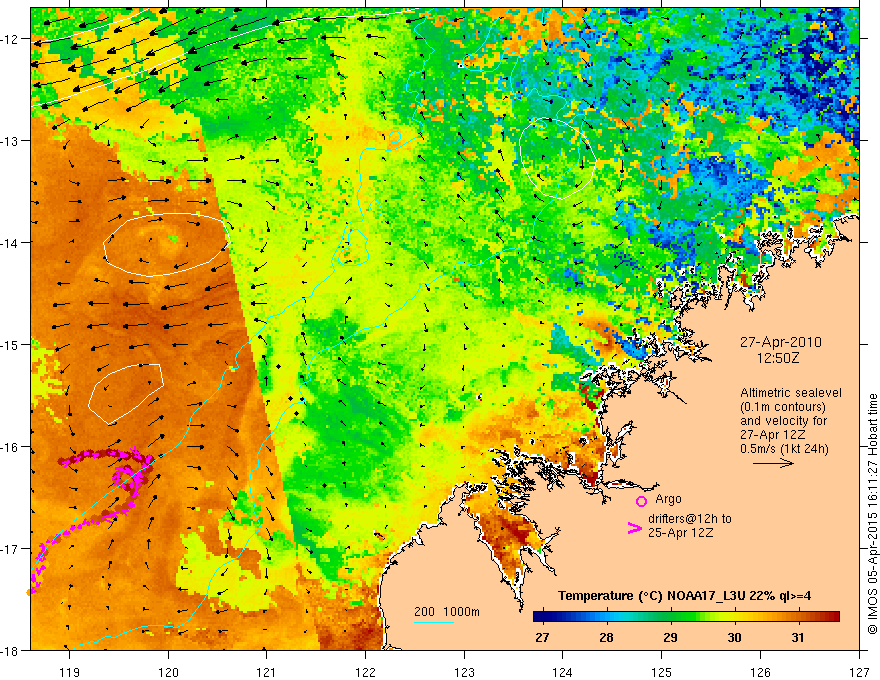880x680 pixels.
Task: Click the '27-Apr-2010' date label
Action: click(781, 342)
